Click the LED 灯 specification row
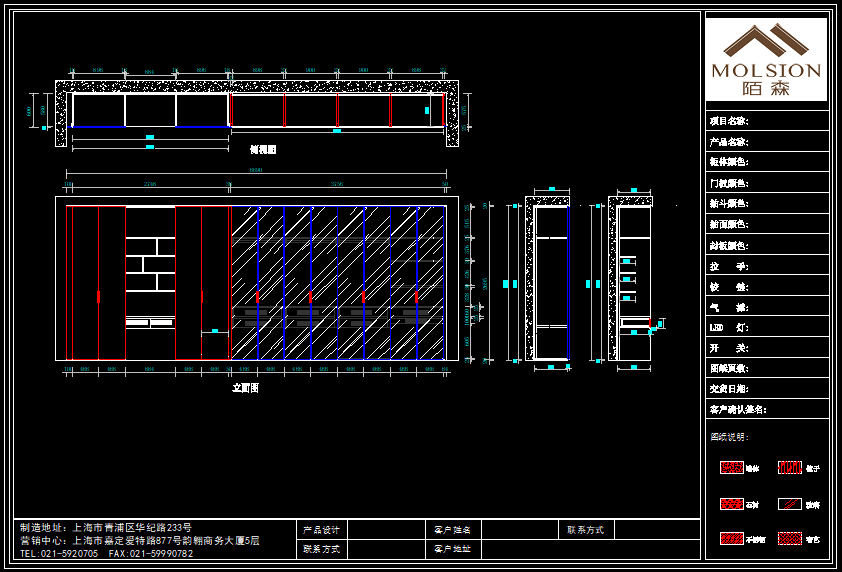This screenshot has width=842, height=572. pos(766,328)
